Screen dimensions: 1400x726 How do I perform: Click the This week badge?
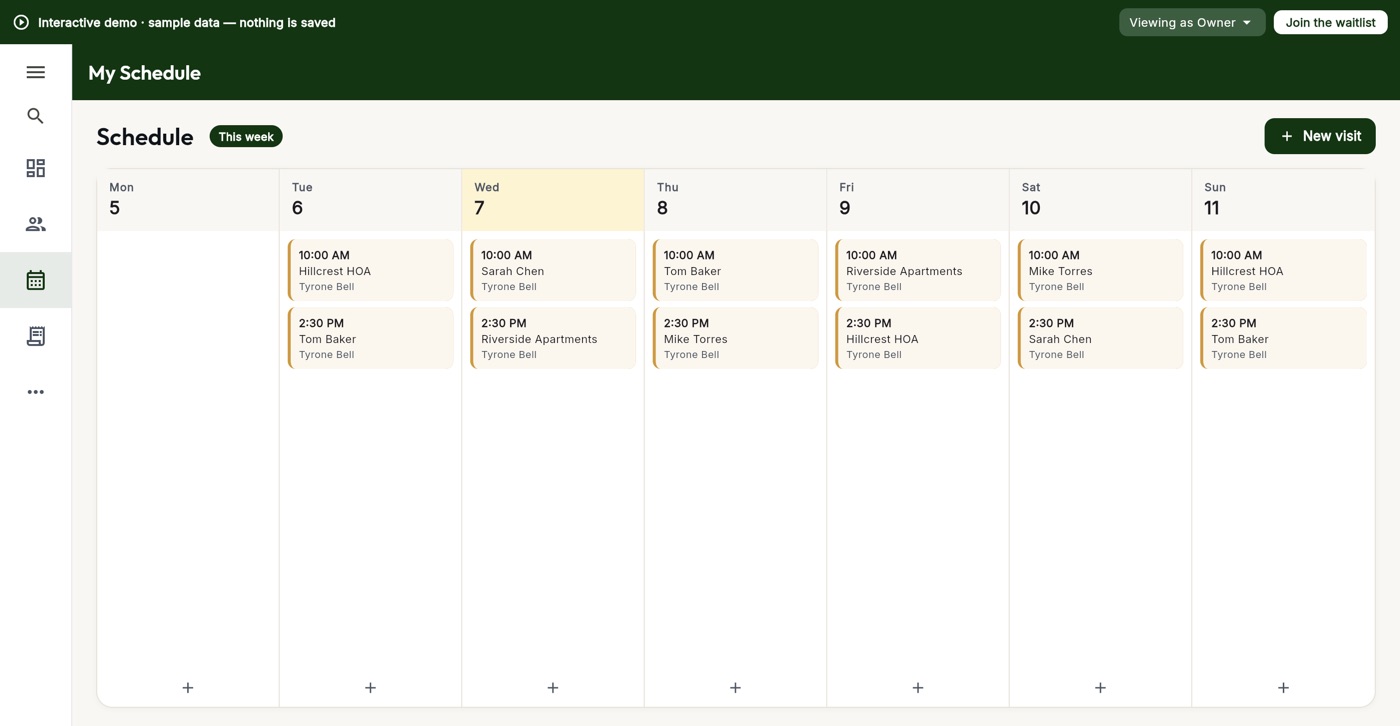point(246,136)
